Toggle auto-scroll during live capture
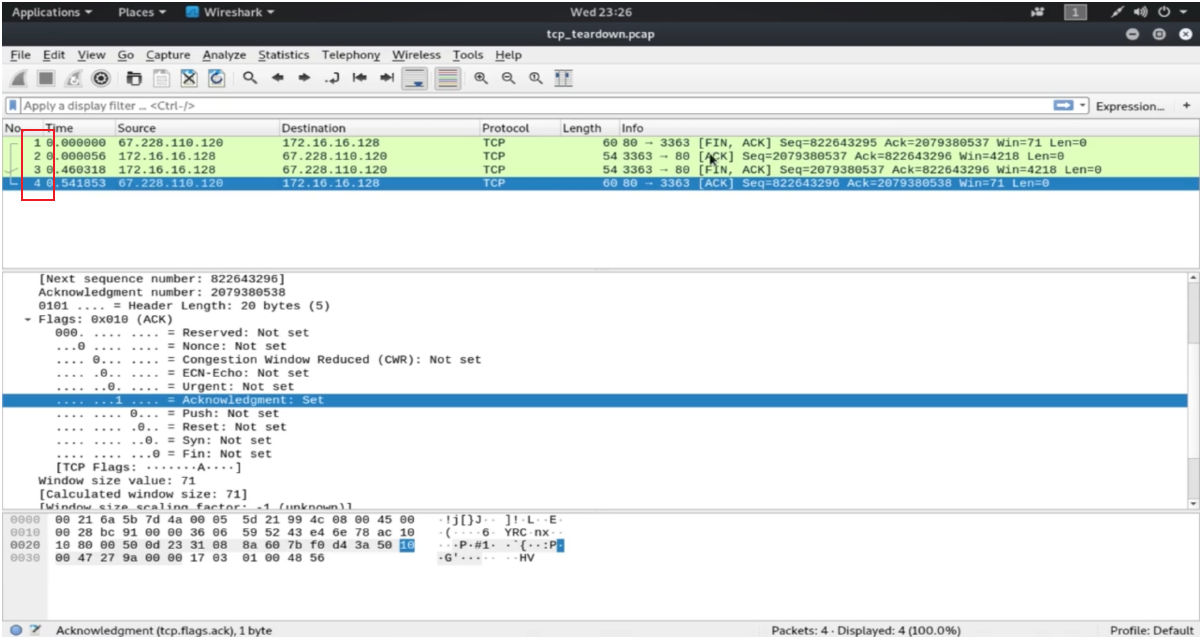Image resolution: width=1202 pixels, height=637 pixels. [416, 78]
